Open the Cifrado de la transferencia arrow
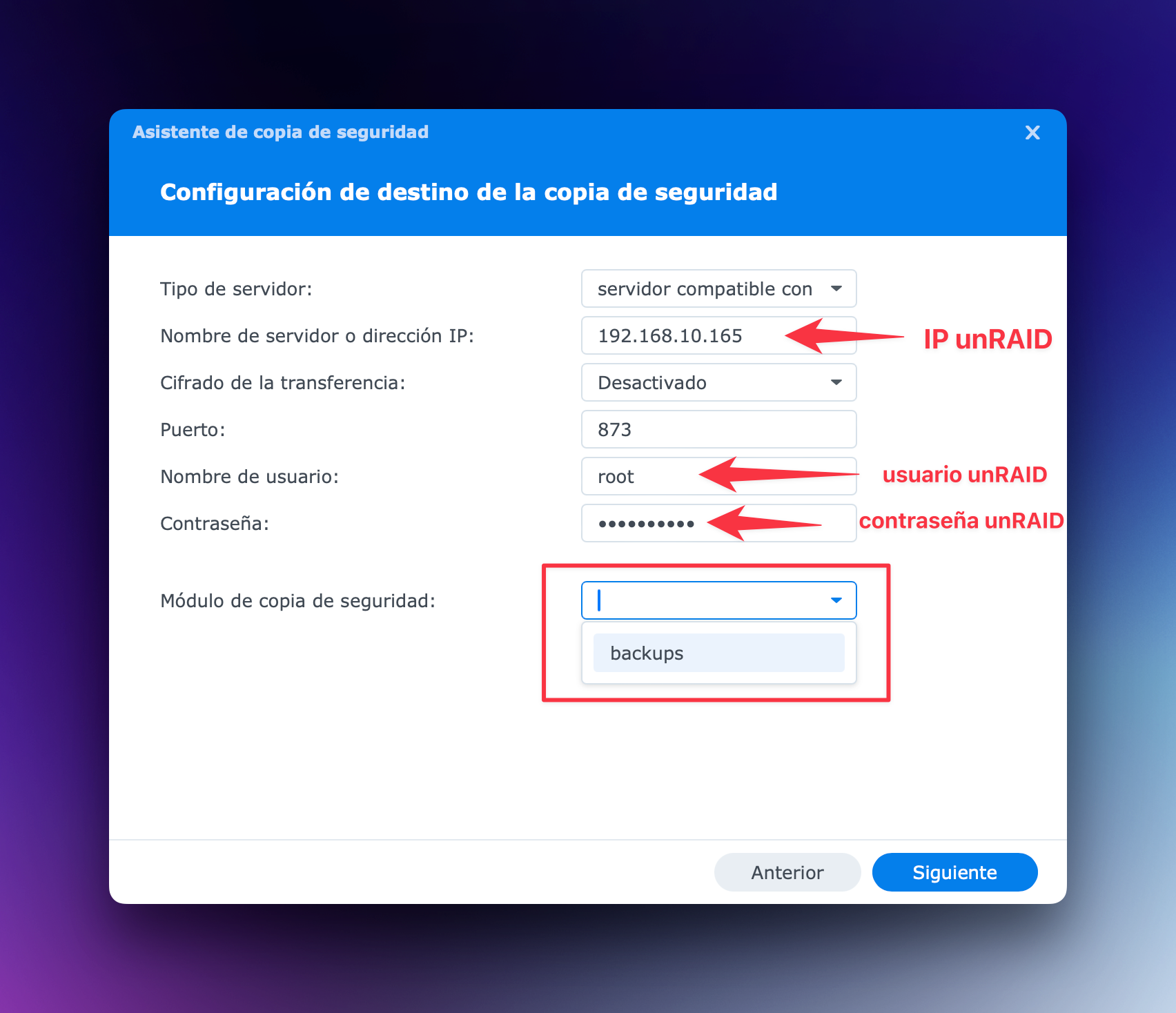Viewport: 1176px width, 1013px height. coord(836,382)
